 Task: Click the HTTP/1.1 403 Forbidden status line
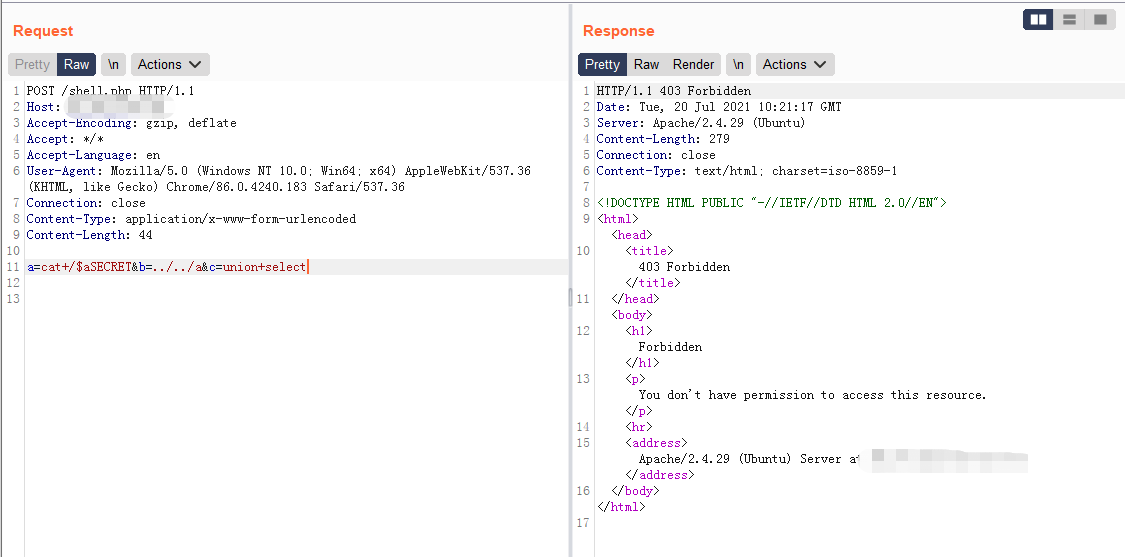[674, 91]
